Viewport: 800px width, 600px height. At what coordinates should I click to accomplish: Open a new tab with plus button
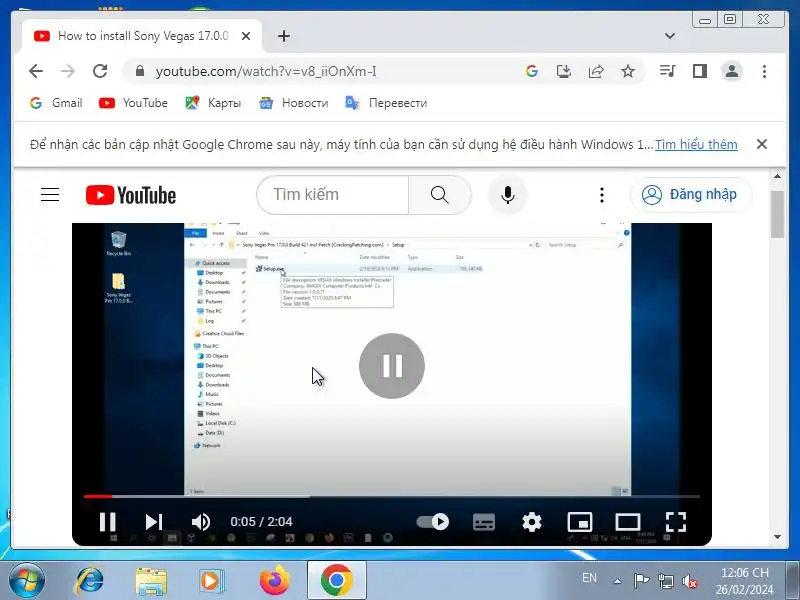tap(284, 36)
